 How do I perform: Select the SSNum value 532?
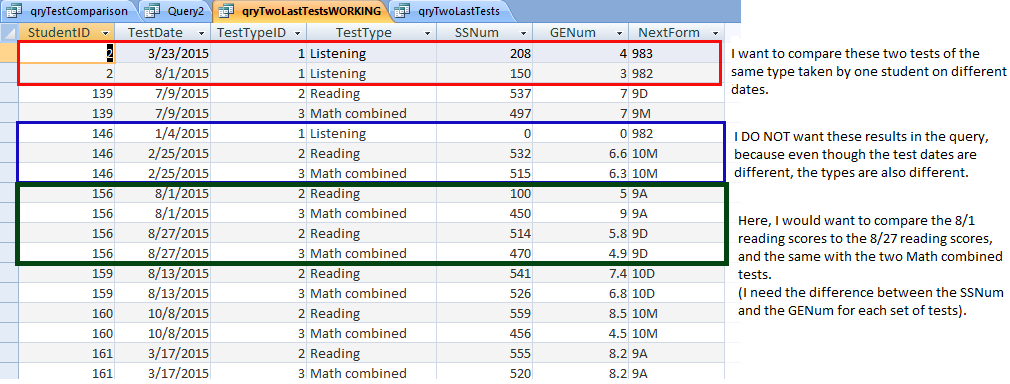pyautogui.click(x=485, y=153)
